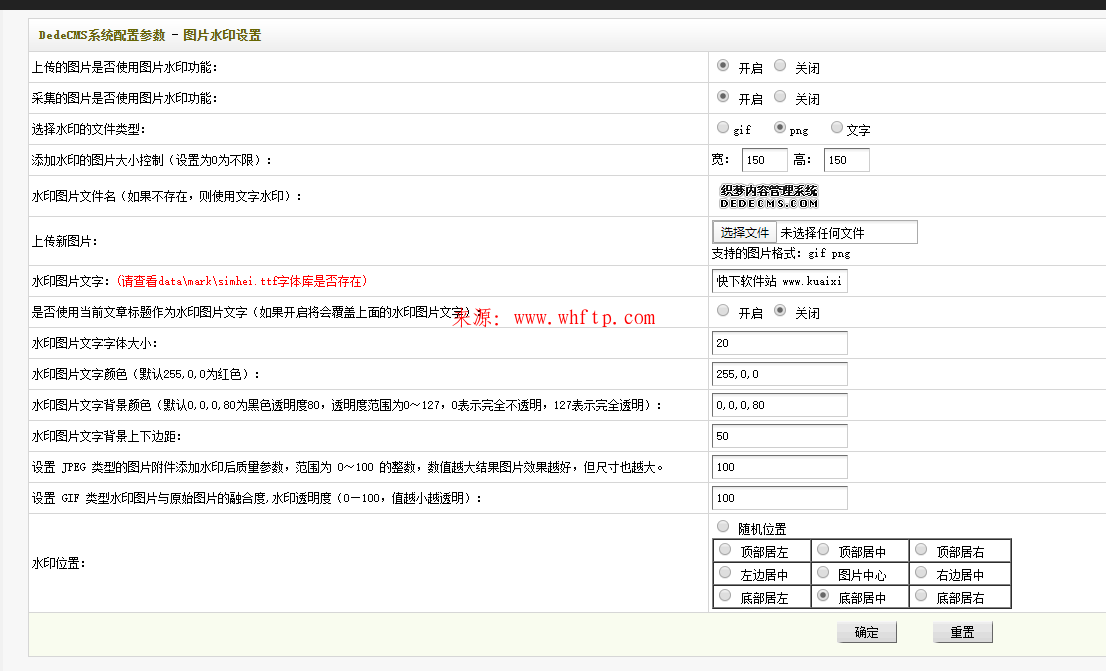Screen dimensions: 1106x671
Task: Click the 选择文件 file picker button
Action: tap(744, 231)
